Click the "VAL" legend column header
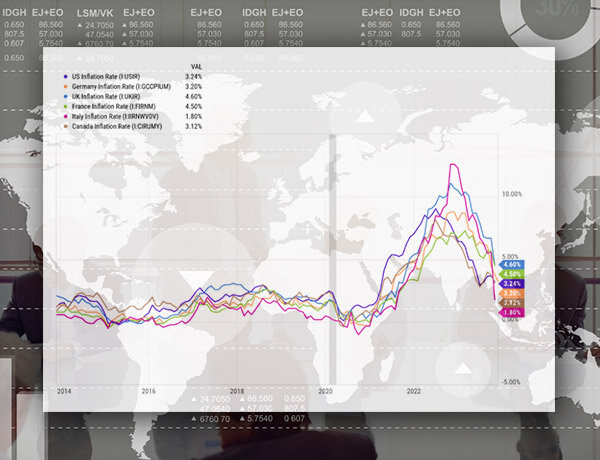Screen dimensions: 600x460 tap(196, 67)
